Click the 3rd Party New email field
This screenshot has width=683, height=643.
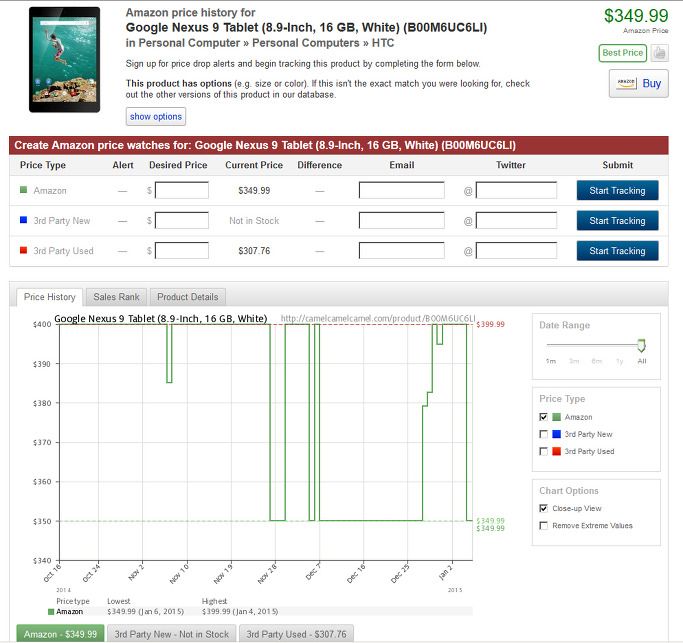click(x=402, y=220)
